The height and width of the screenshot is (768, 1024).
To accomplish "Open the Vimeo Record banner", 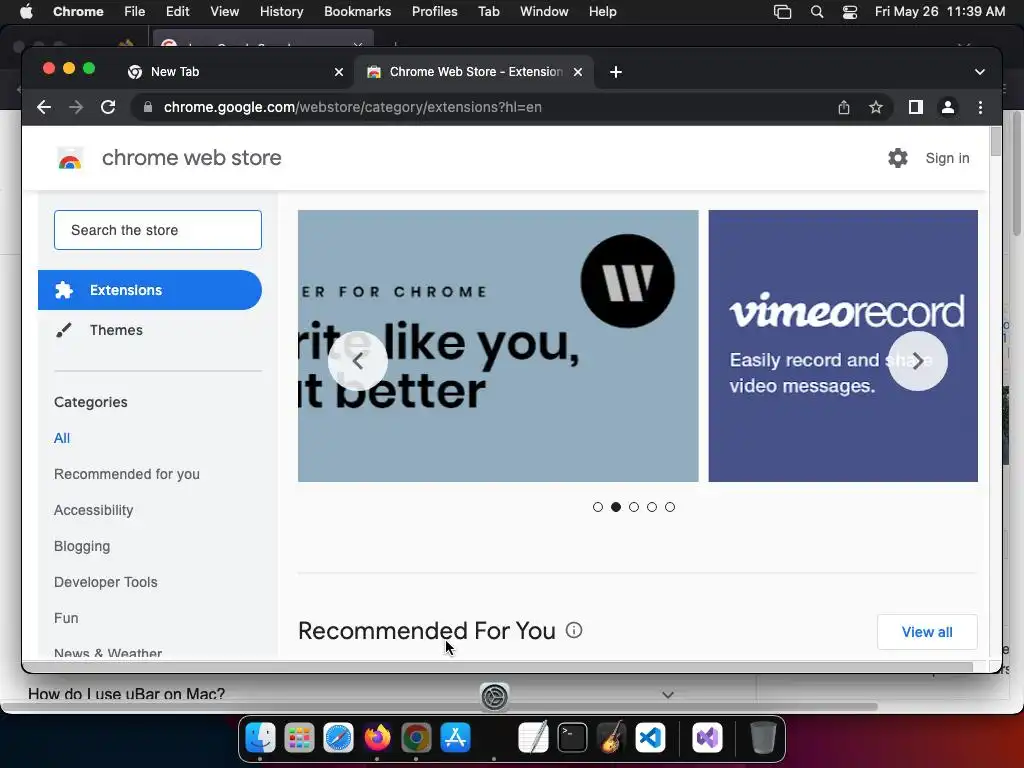I will point(843,346).
